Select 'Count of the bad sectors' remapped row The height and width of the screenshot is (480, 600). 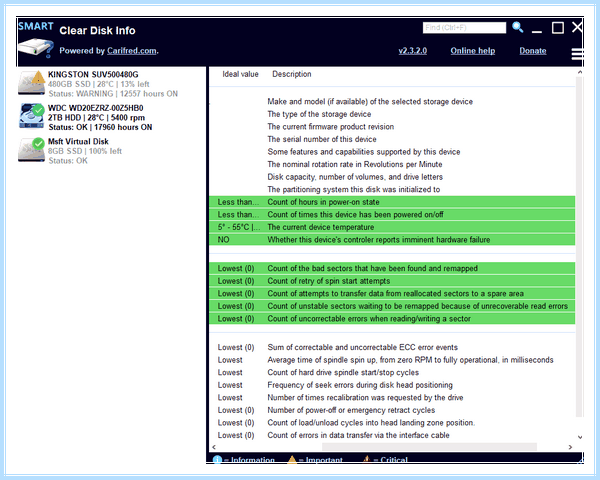pyautogui.click(x=392, y=268)
